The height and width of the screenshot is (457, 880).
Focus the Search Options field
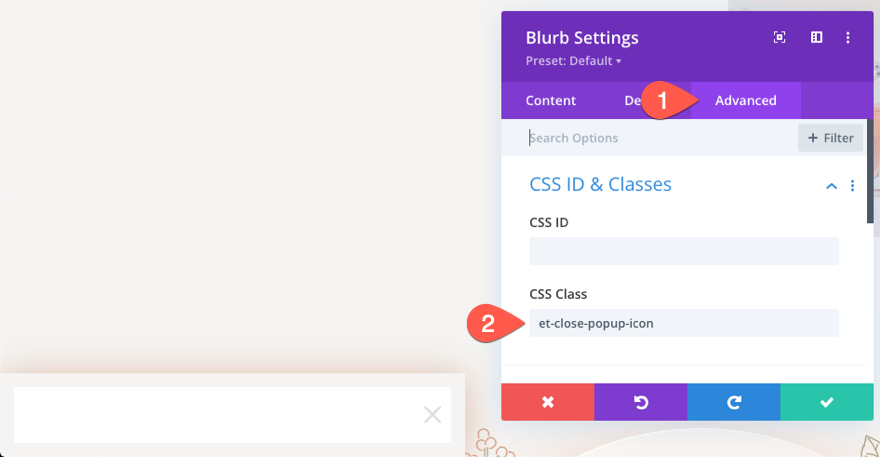point(659,138)
